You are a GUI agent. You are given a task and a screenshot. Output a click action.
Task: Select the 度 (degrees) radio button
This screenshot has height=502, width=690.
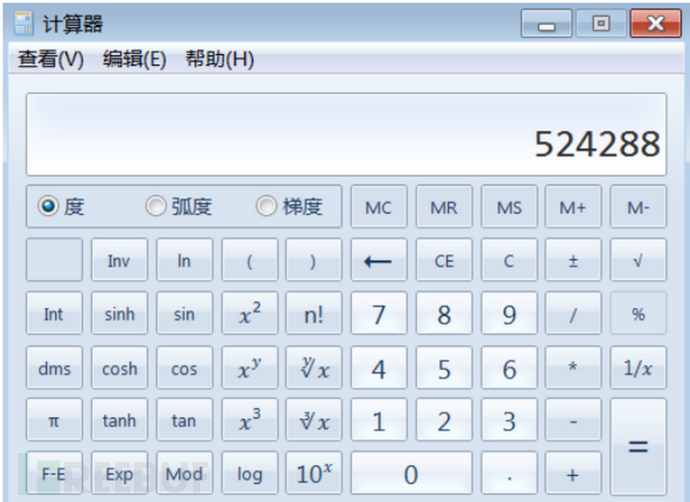point(48,207)
